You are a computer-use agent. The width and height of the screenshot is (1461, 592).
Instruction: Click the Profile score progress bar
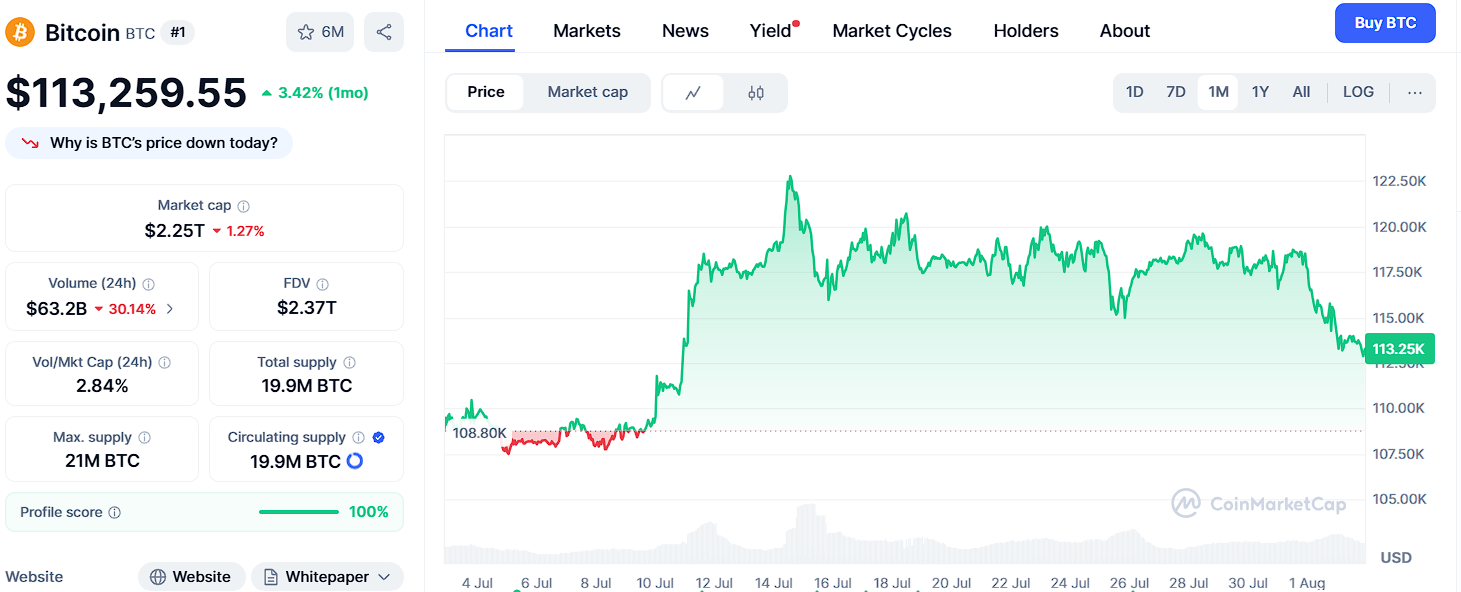click(299, 512)
